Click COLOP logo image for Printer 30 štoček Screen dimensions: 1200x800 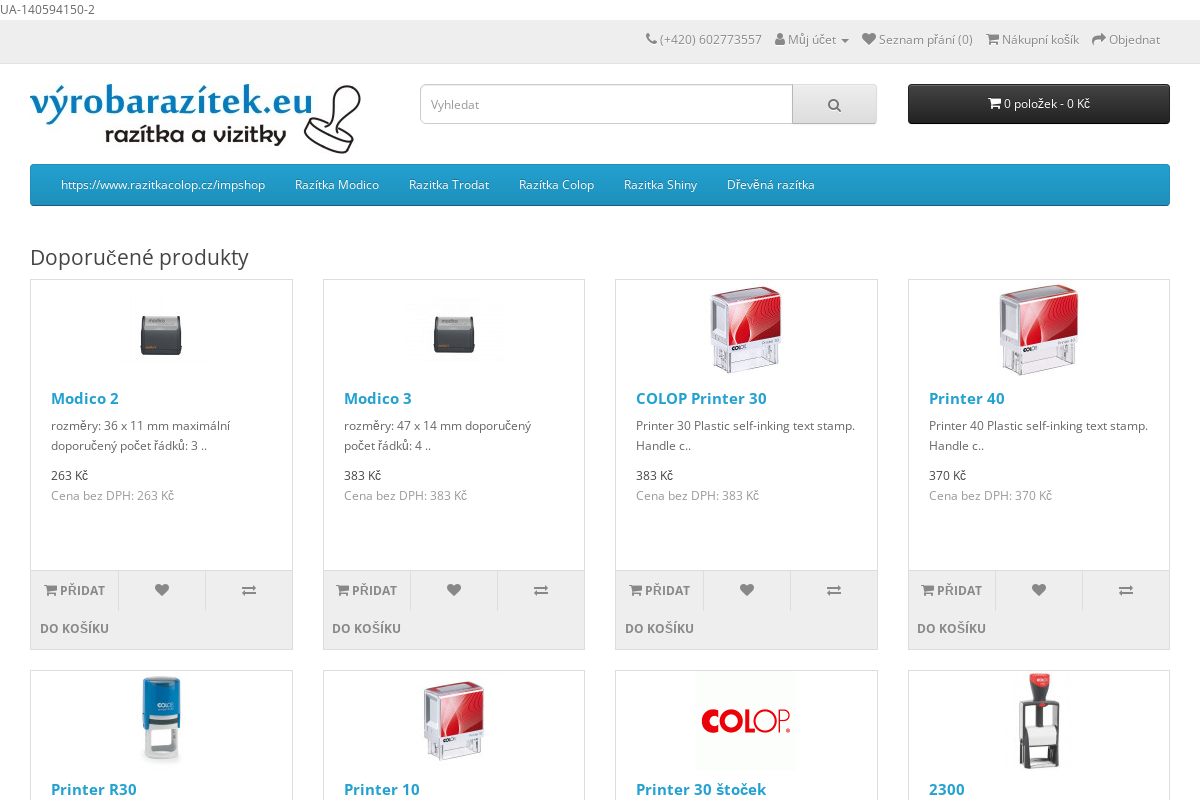[x=746, y=720]
